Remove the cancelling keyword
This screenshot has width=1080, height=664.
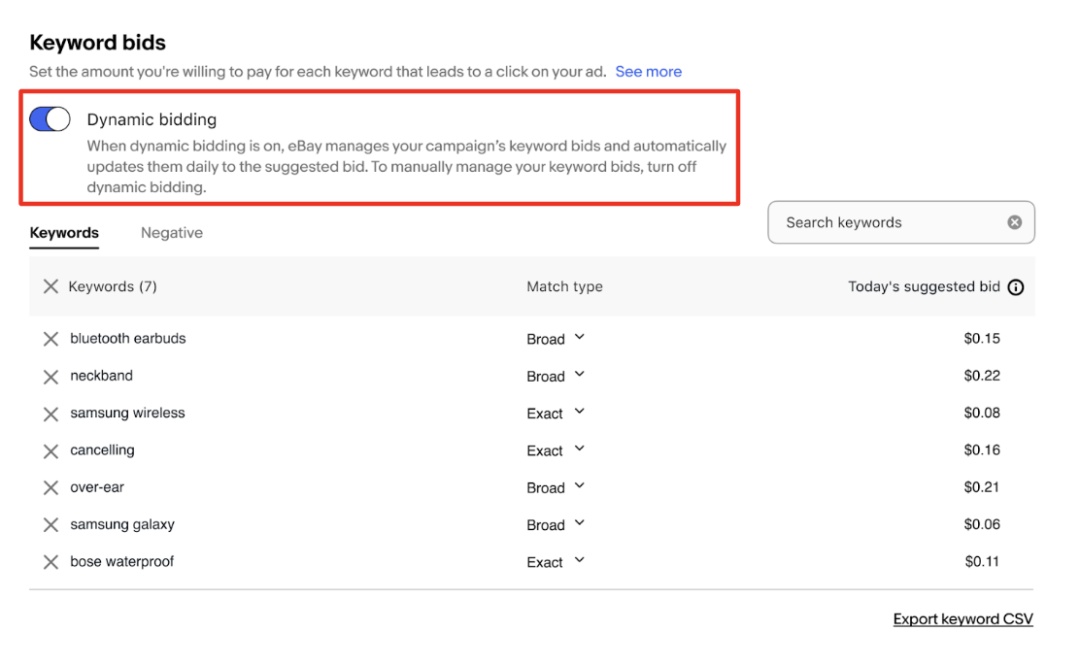(x=50, y=451)
